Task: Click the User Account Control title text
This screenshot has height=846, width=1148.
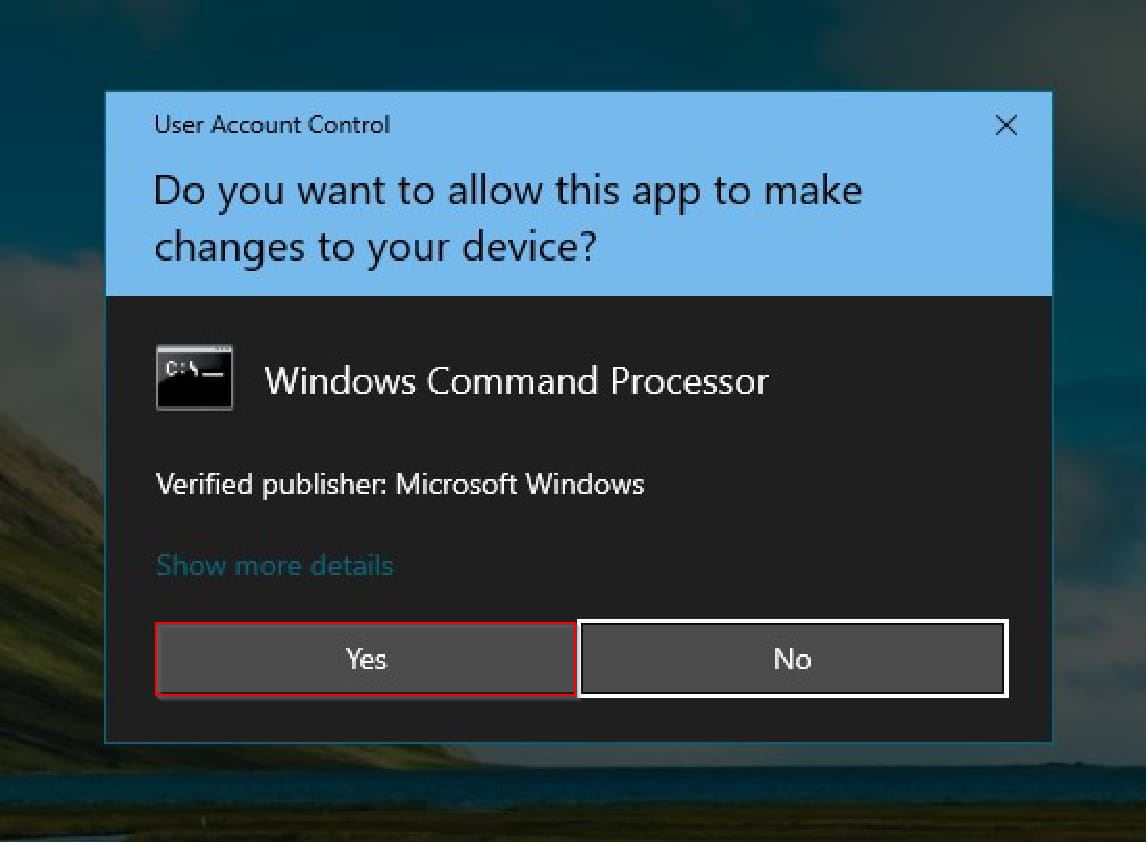Action: tap(272, 124)
